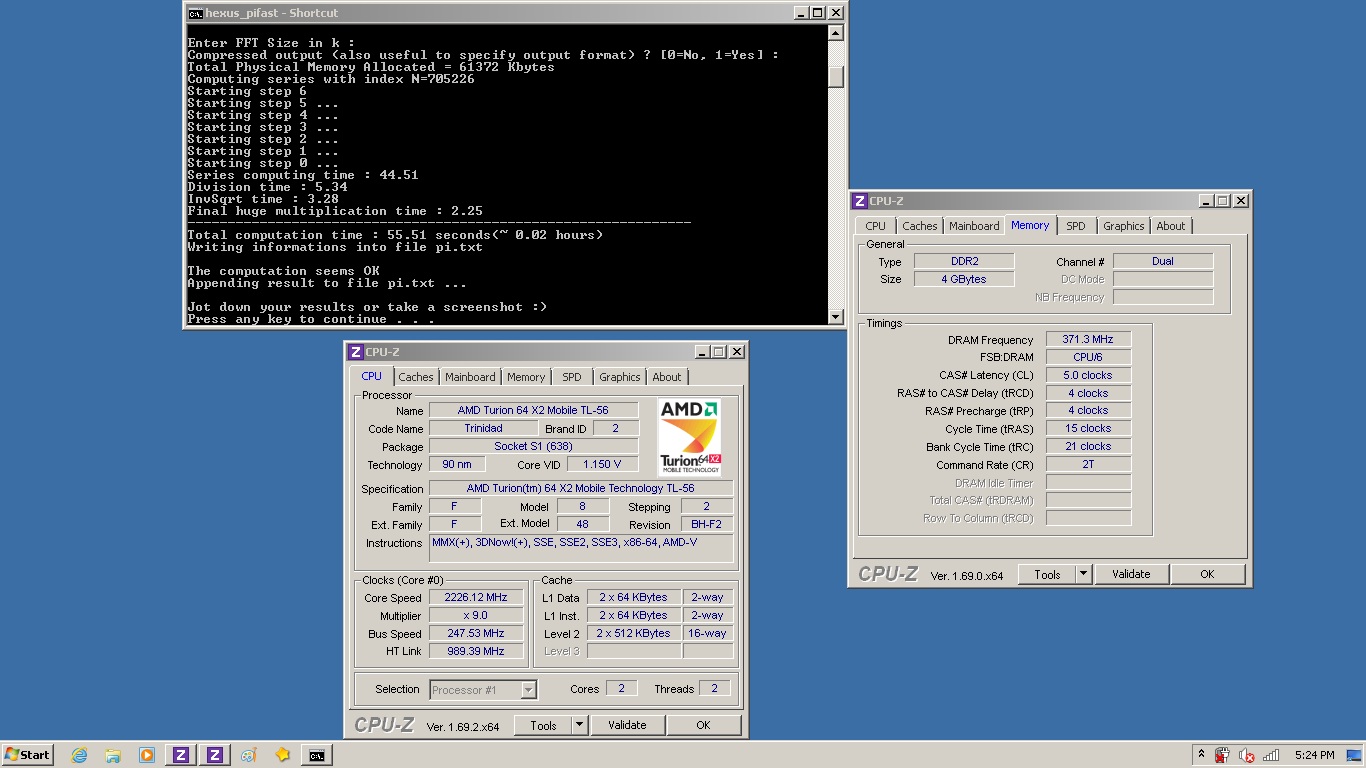The height and width of the screenshot is (768, 1366).
Task: Open the Processor #1 selection combo box
Action: 484,689
